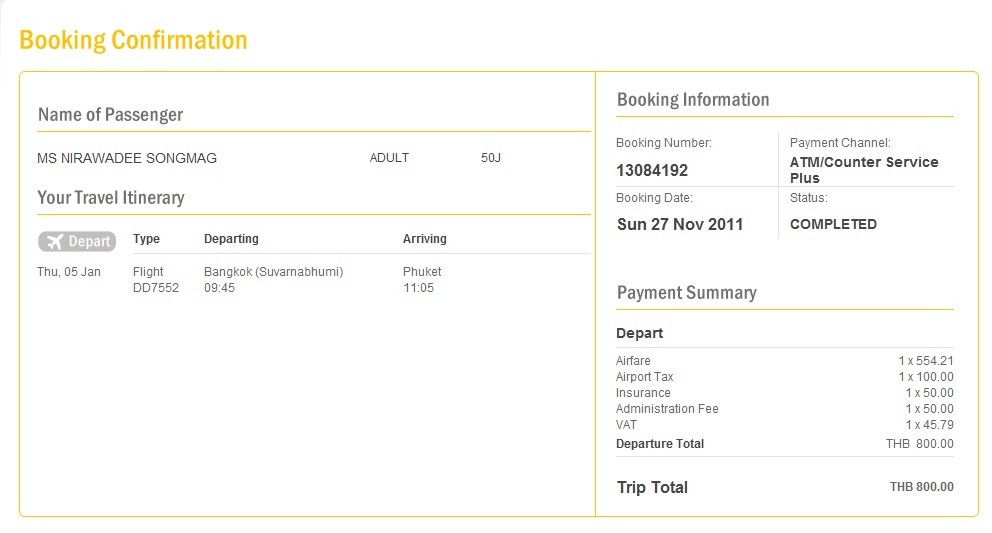Screen dimensions: 992x533
Task: Click the Administration Fee line item
Action: tap(667, 409)
